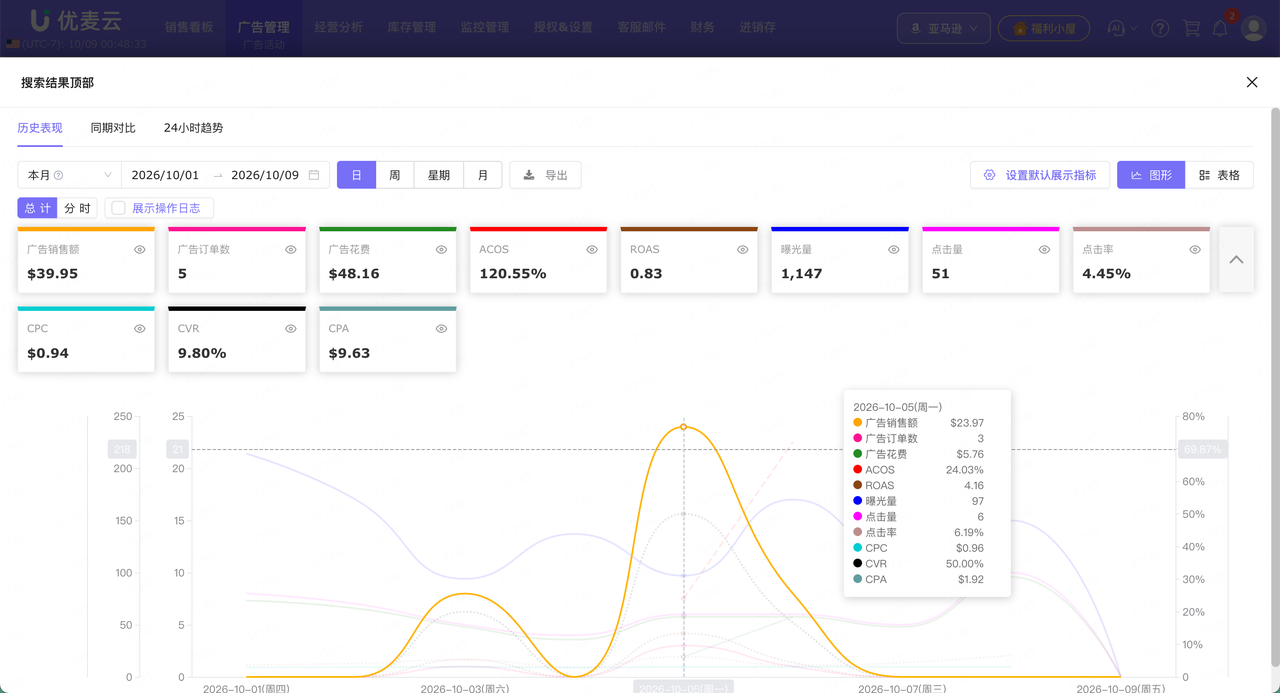This screenshot has width=1280, height=693.
Task: Open the notifications bell icon
Action: pos(1220,28)
